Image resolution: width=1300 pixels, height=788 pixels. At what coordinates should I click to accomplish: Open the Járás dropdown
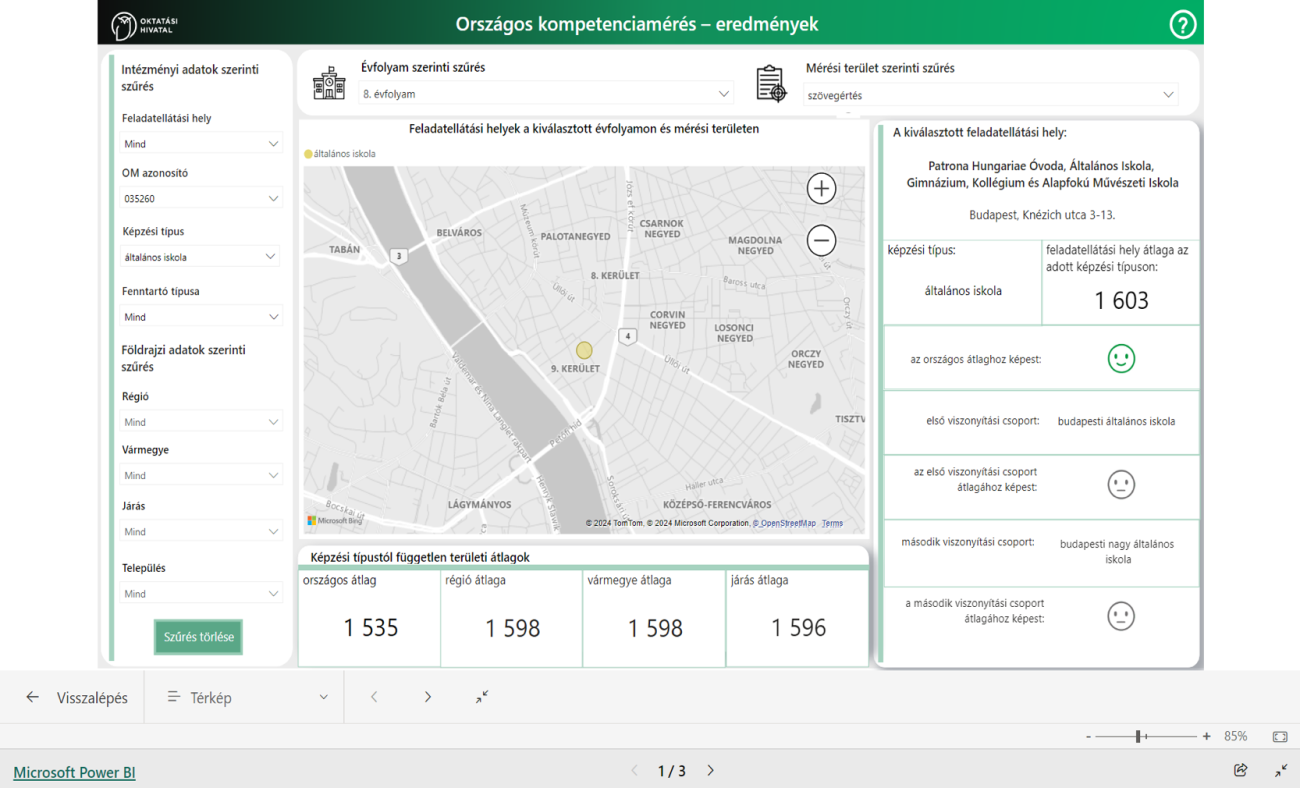[x=201, y=532]
